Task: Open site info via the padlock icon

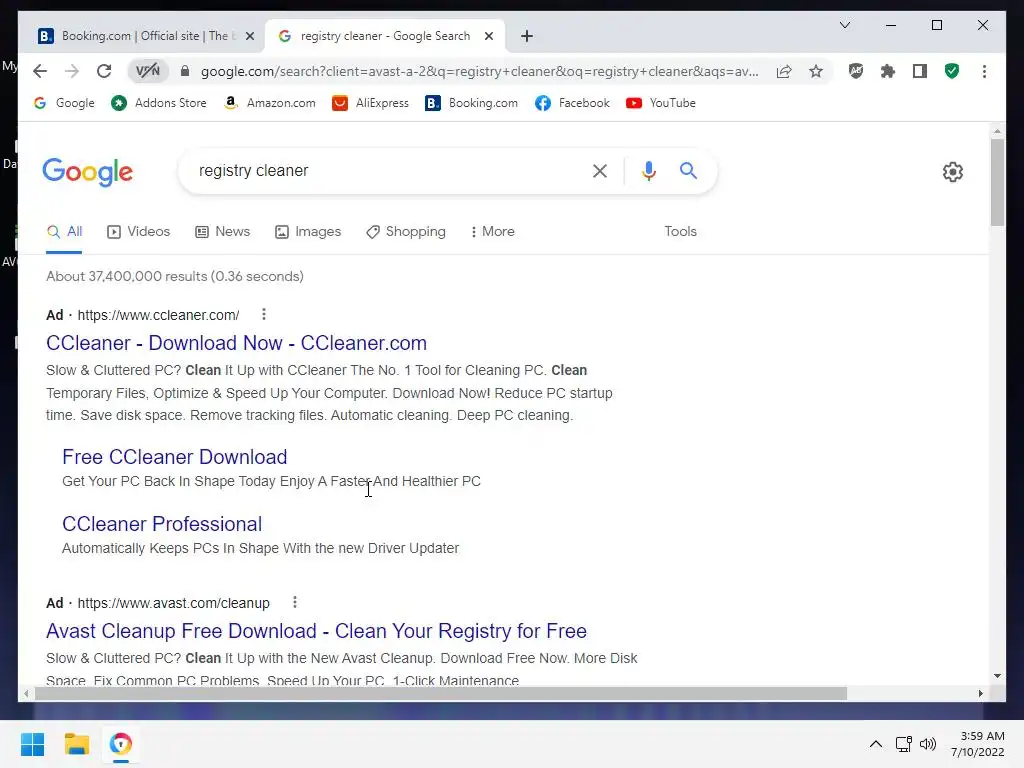Action: click(185, 71)
